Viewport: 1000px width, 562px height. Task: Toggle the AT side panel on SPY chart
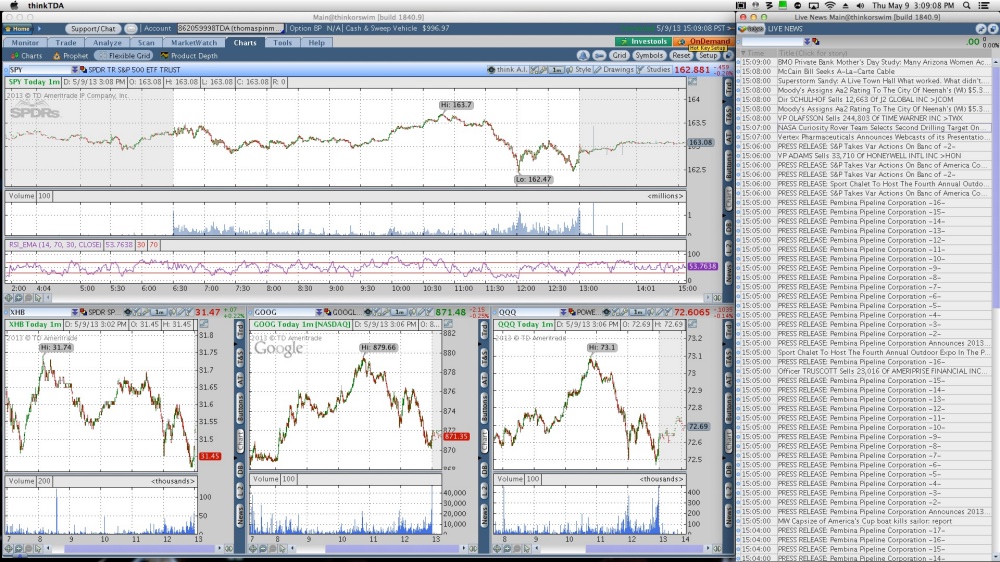(x=728, y=138)
